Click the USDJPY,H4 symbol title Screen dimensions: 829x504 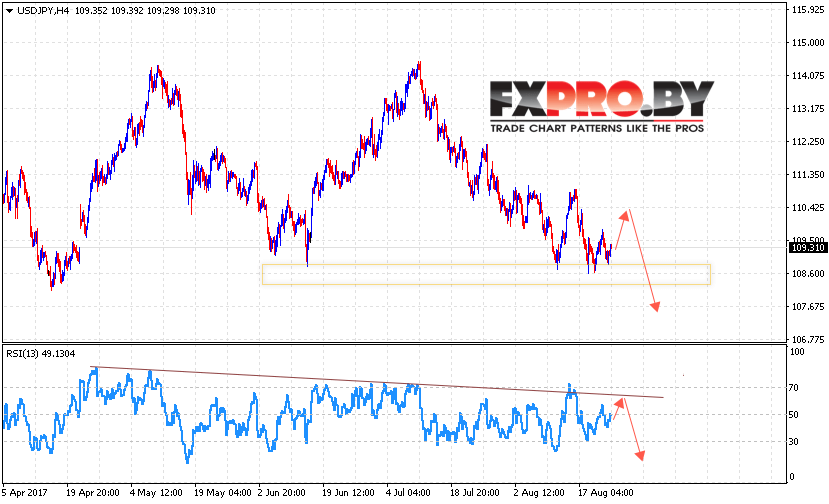tap(43, 11)
